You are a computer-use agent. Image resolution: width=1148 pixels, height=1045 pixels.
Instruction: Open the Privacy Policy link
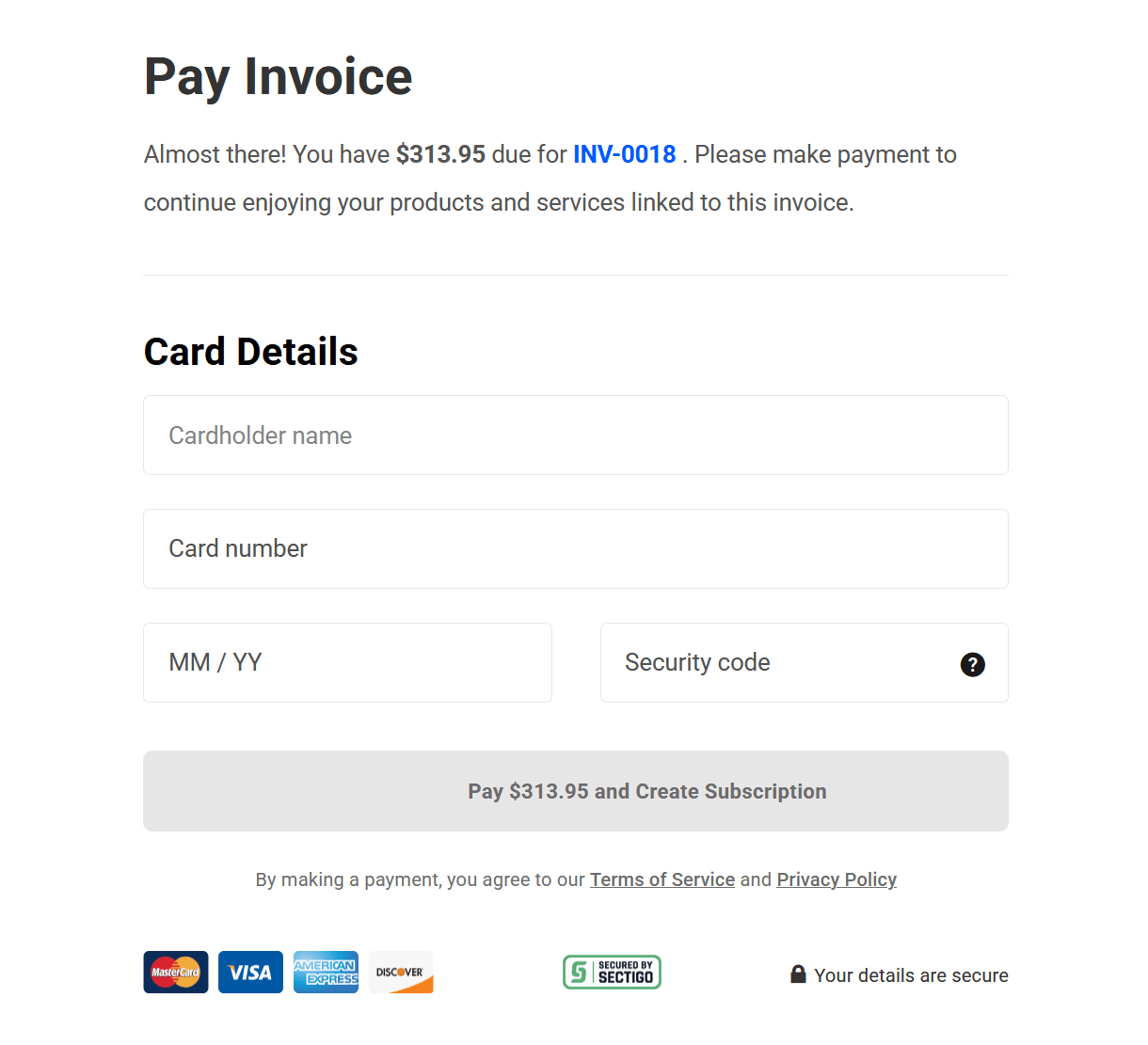(x=837, y=879)
